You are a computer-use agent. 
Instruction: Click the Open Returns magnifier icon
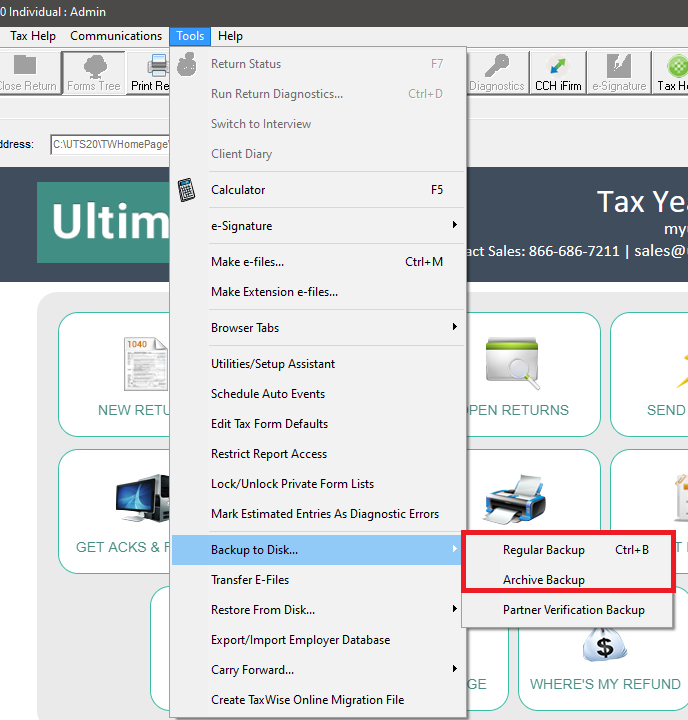(x=513, y=363)
